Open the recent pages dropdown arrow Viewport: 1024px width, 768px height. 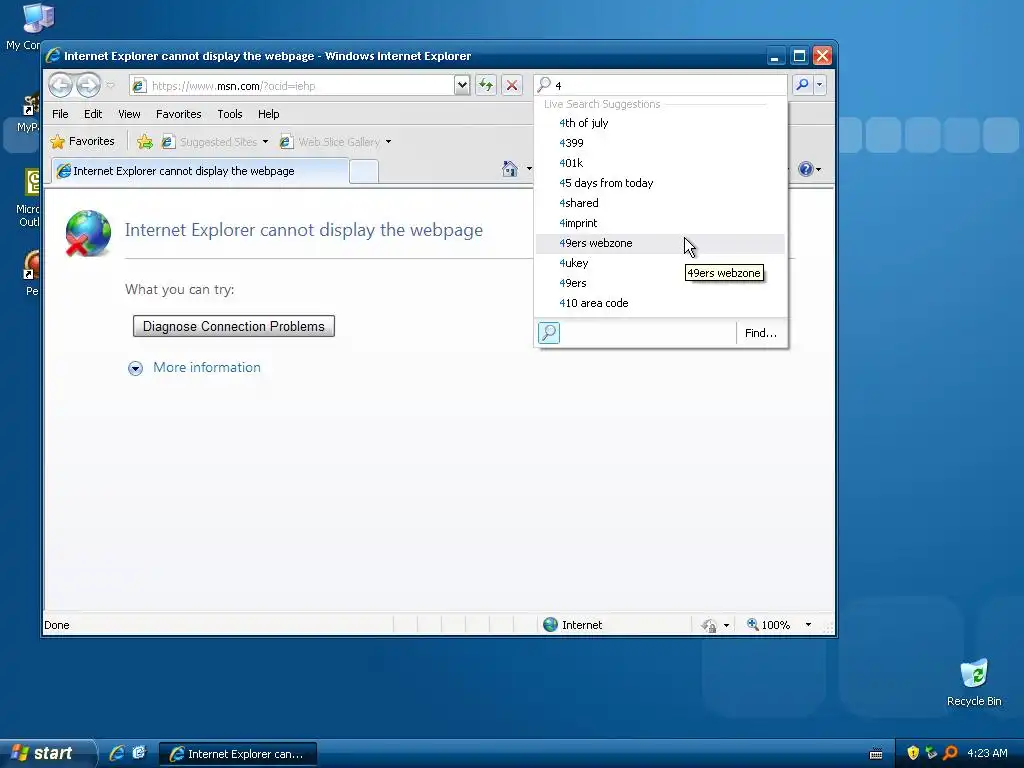click(x=110, y=86)
